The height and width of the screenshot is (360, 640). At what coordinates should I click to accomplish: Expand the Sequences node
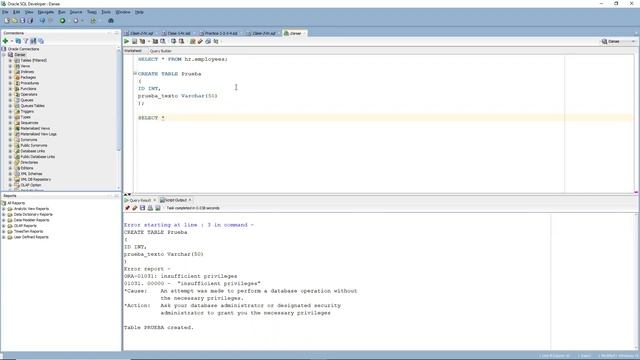[10, 123]
